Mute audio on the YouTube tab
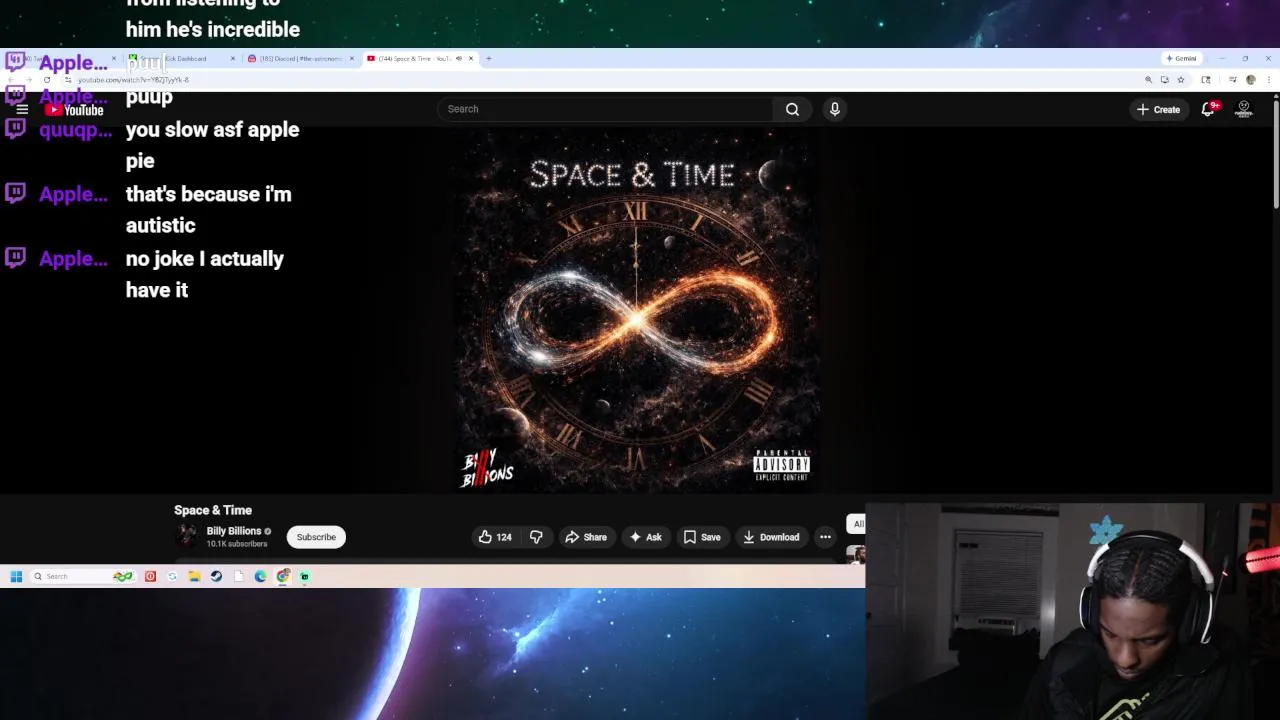Image resolution: width=1280 pixels, height=720 pixels. pyautogui.click(x=459, y=58)
